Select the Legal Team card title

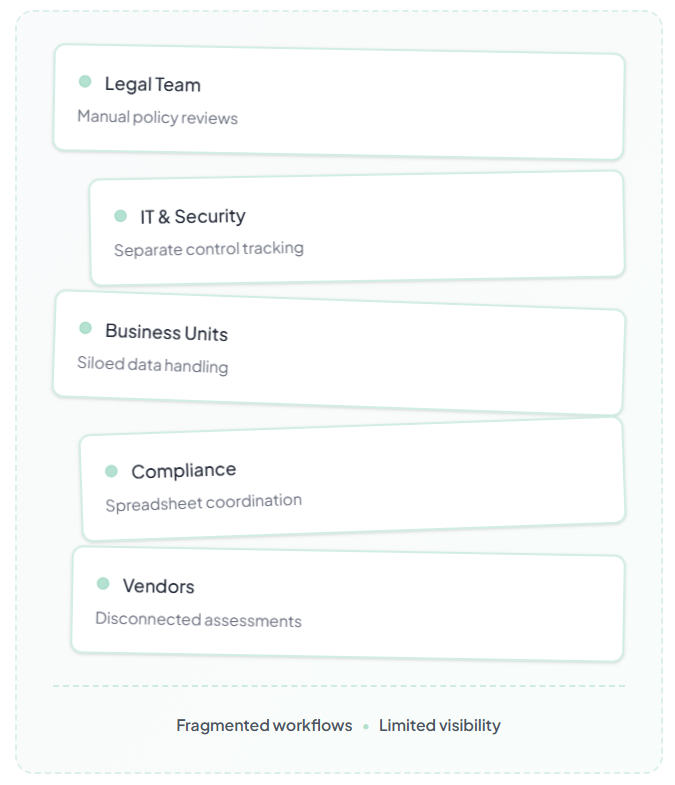152,85
